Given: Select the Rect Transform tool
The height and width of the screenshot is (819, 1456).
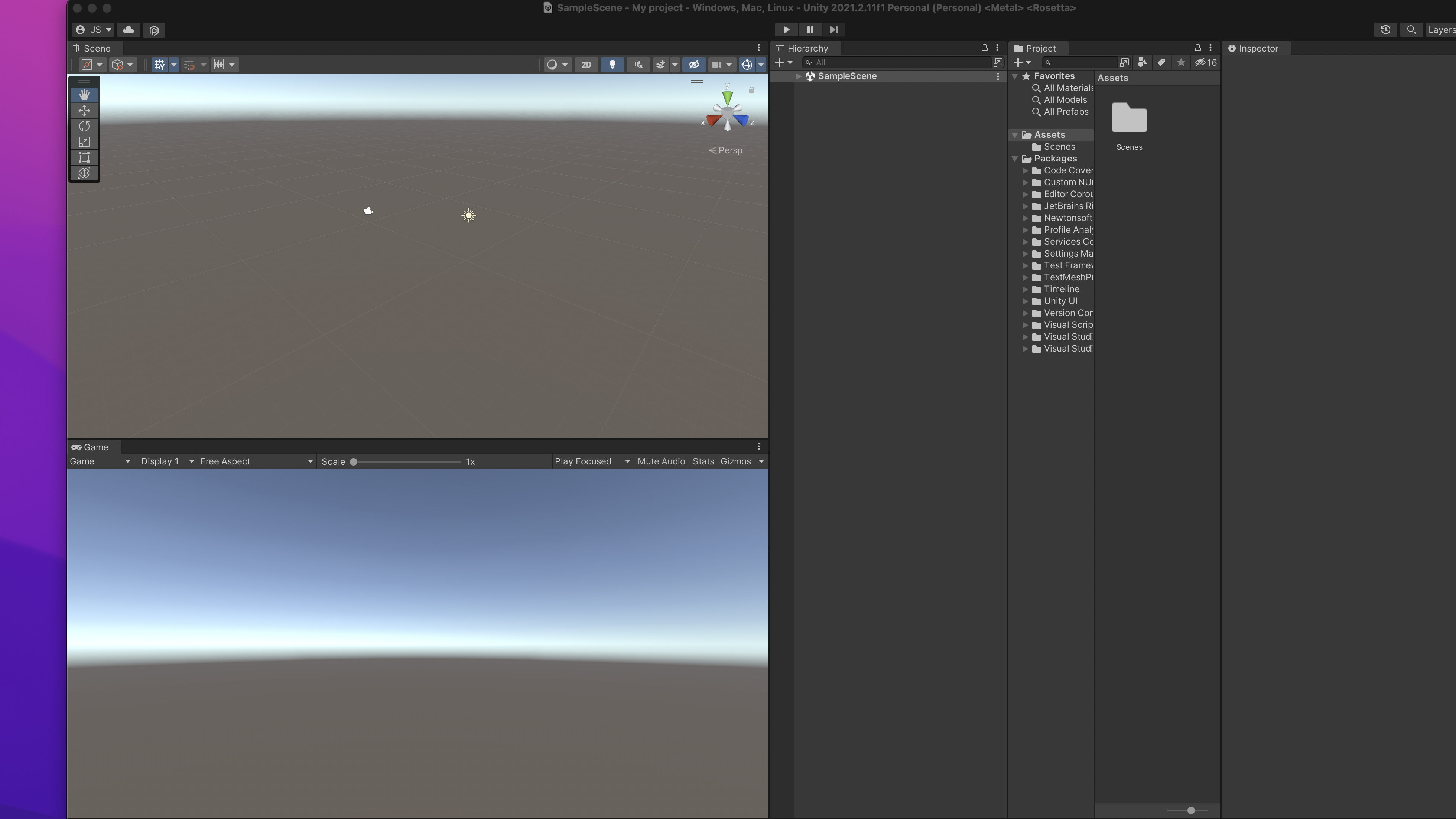Looking at the screenshot, I should (84, 157).
